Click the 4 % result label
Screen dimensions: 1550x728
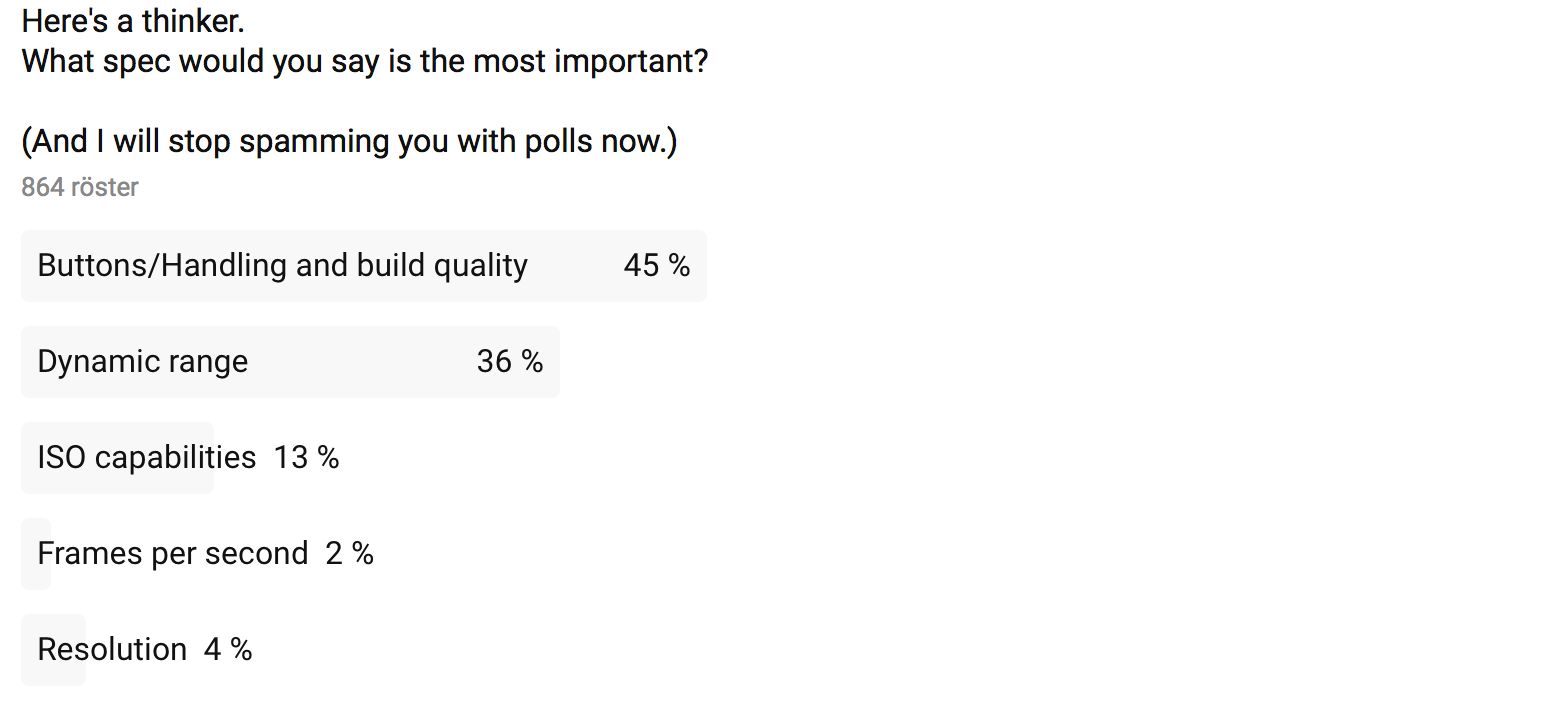point(228,649)
